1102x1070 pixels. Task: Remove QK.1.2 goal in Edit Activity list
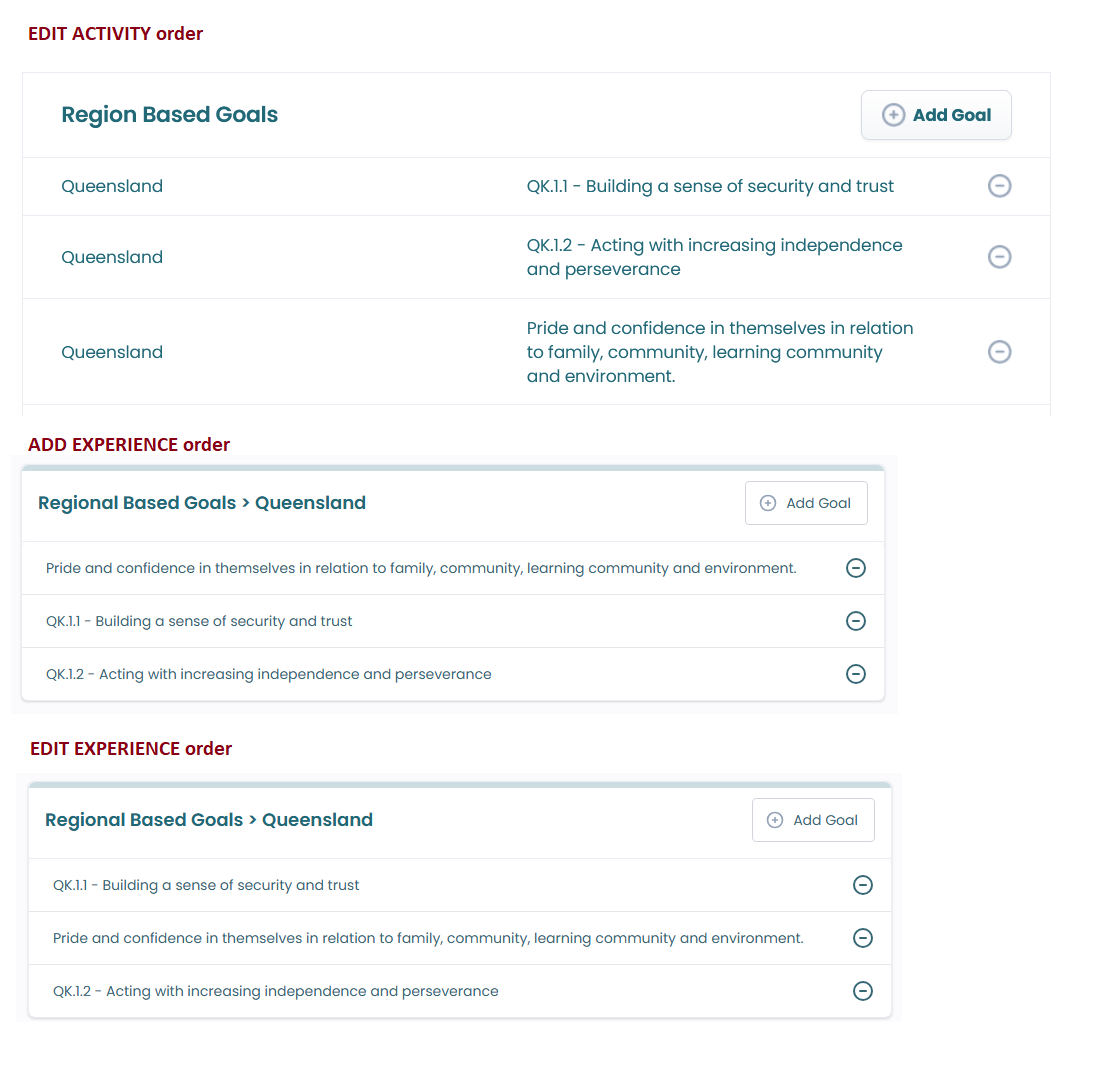(x=999, y=257)
